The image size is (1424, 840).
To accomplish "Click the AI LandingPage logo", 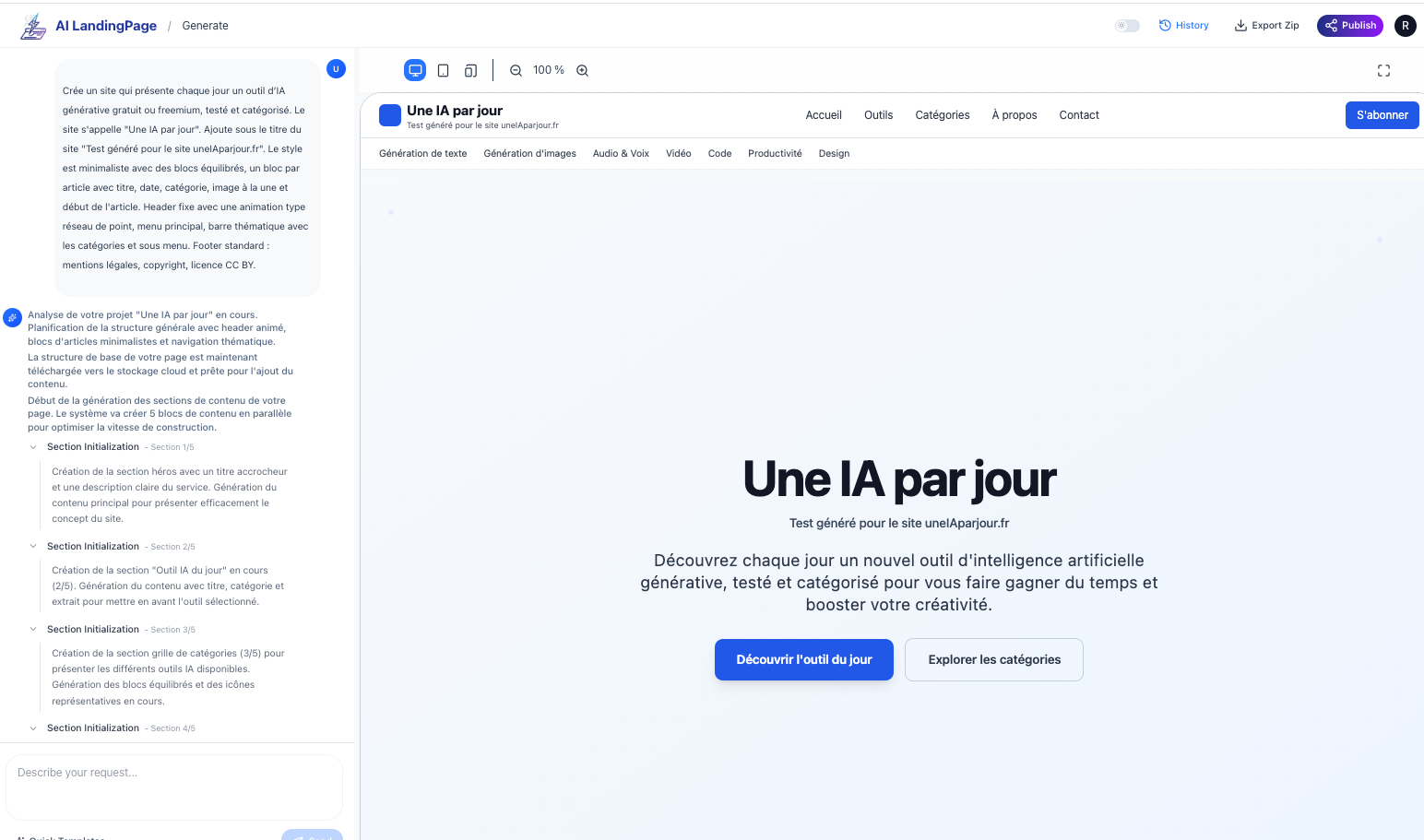I will click(34, 26).
